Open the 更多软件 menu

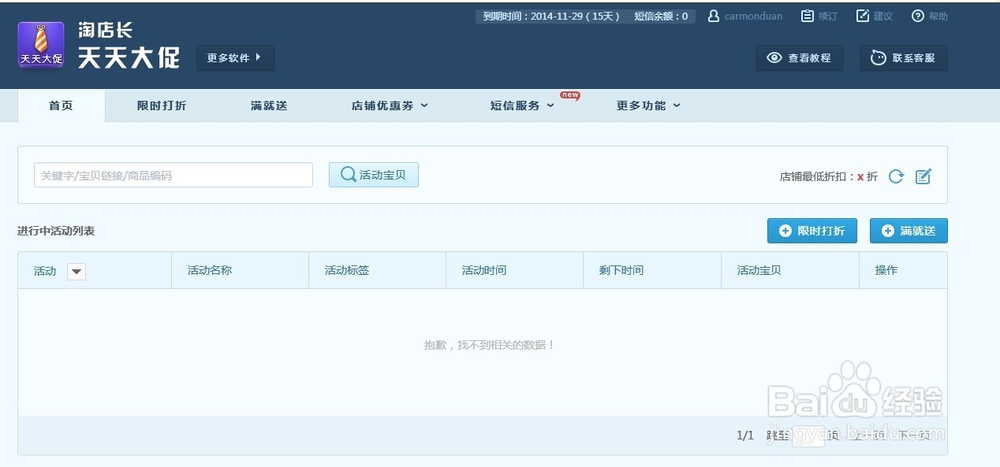[x=235, y=58]
